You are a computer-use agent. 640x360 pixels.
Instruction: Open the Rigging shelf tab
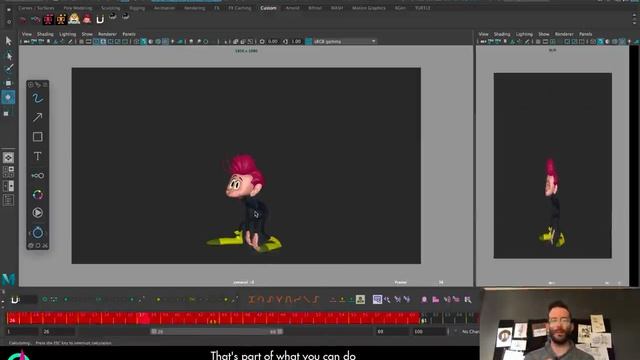pos(137,8)
